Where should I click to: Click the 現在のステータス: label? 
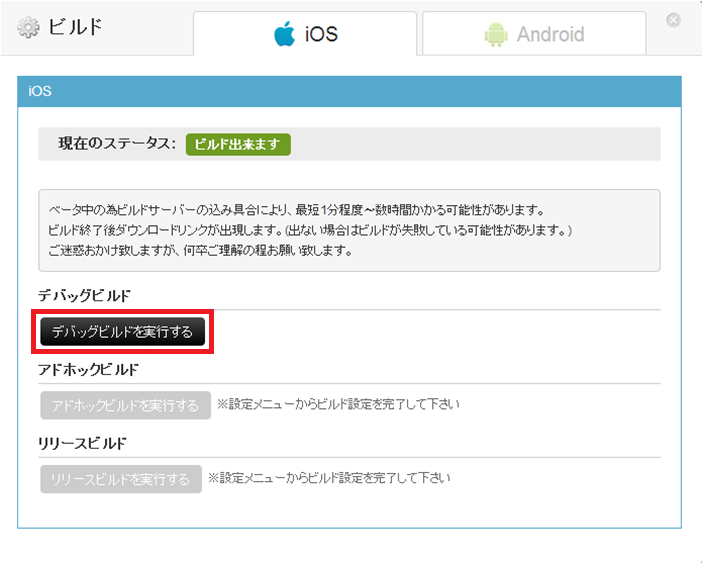click(x=117, y=144)
